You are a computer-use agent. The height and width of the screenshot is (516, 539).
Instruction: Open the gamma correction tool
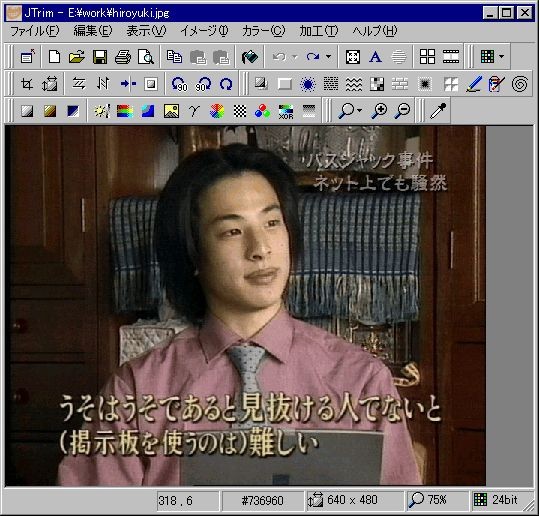click(x=194, y=111)
